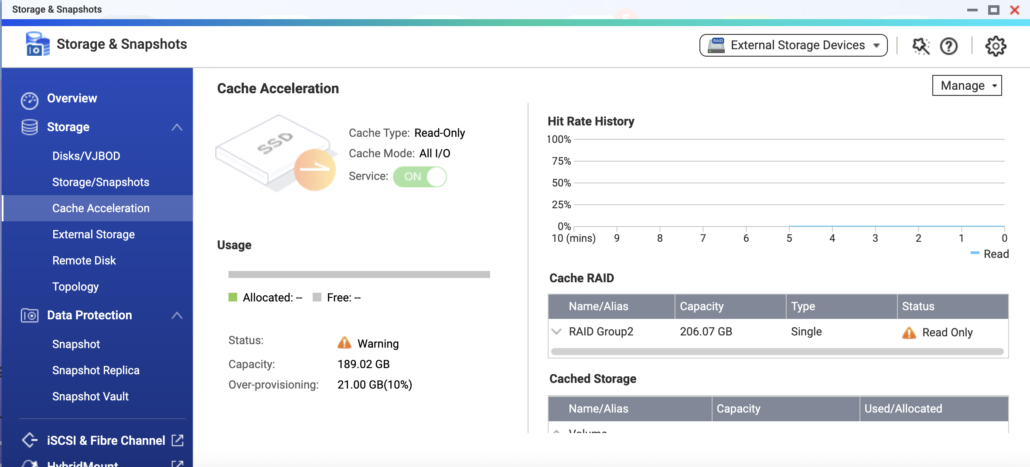Click the Storage database stack icon in the sidebar
Image resolution: width=1030 pixels, height=467 pixels.
(30, 127)
